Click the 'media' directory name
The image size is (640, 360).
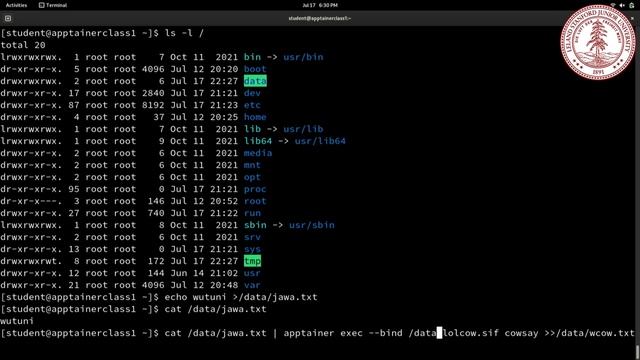258,153
